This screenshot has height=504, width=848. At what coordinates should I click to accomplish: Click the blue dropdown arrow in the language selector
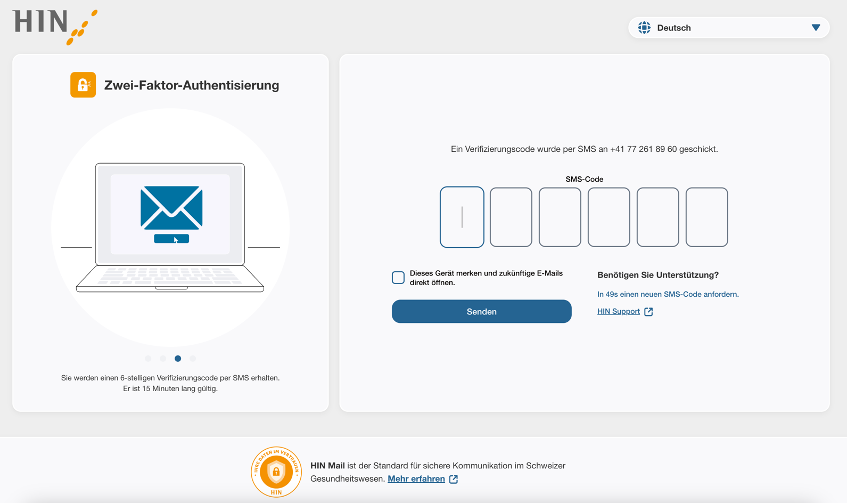coord(816,28)
